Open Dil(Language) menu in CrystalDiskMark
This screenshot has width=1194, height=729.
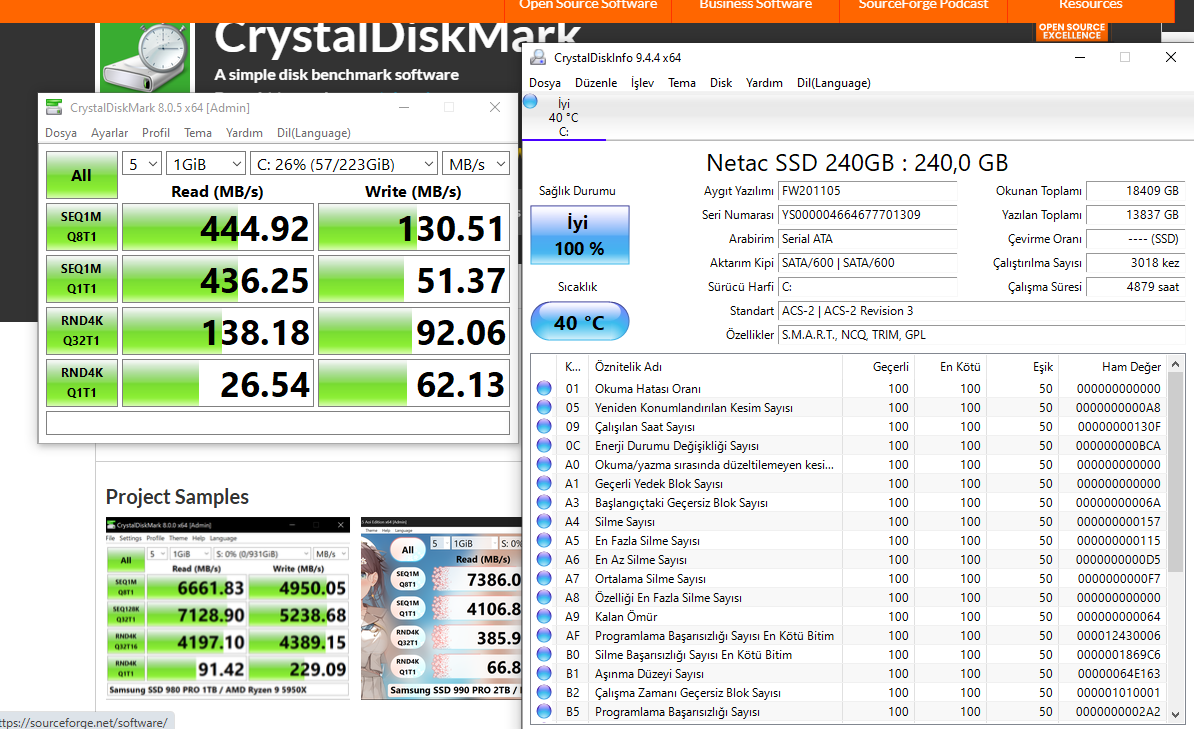314,133
